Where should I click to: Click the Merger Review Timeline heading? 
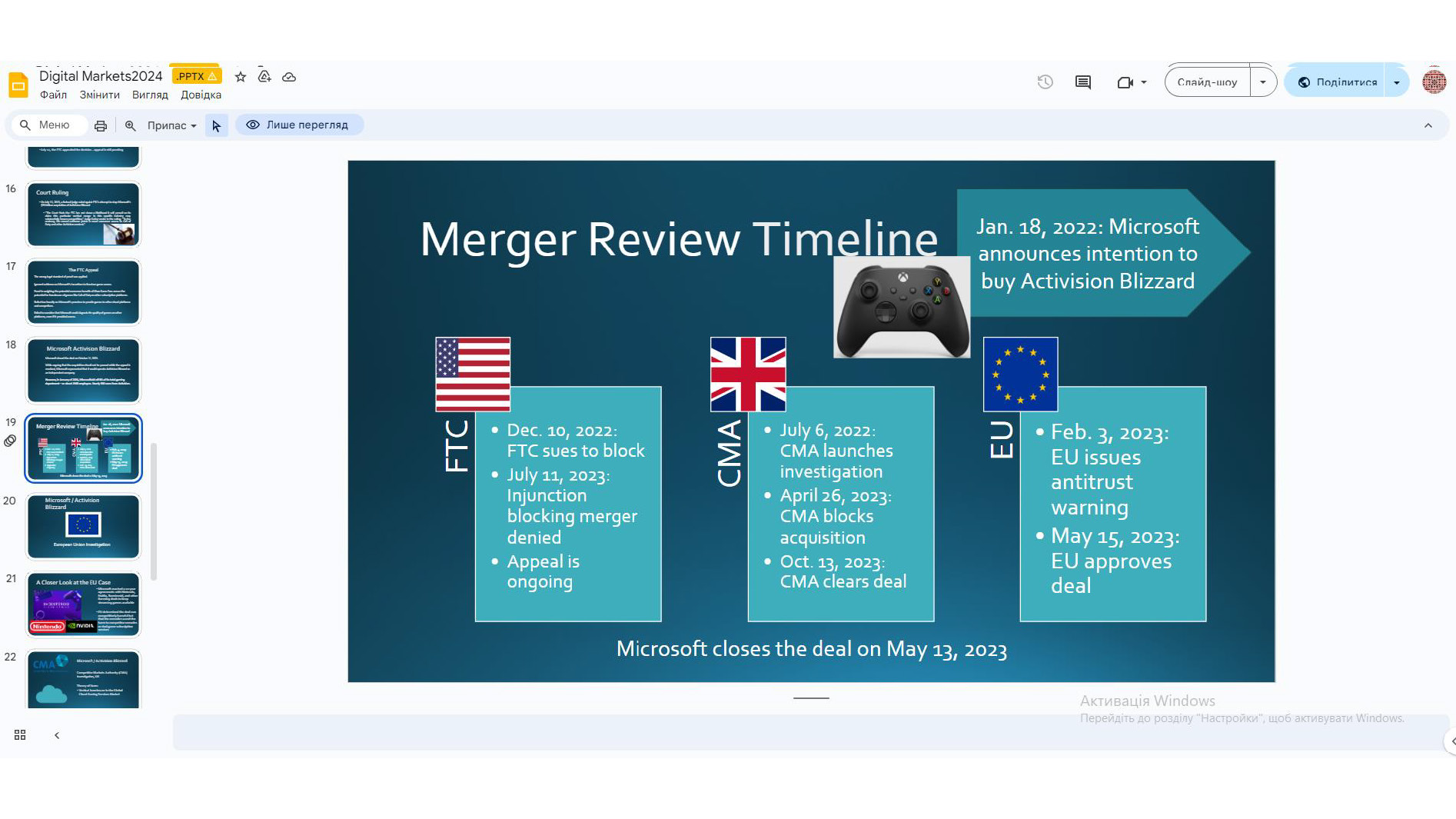[679, 239]
